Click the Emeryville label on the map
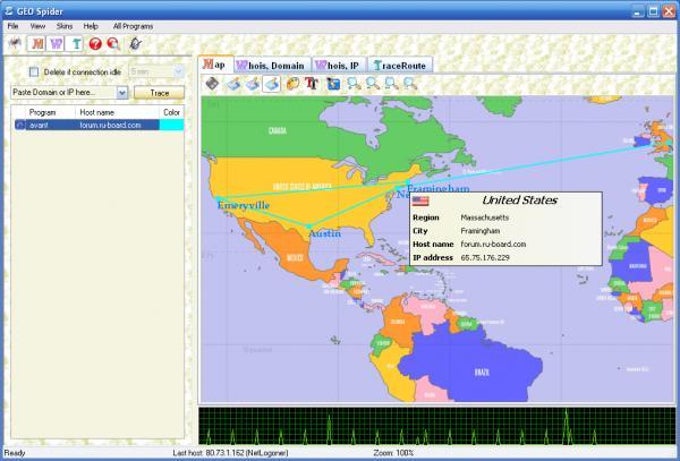The height and width of the screenshot is (461, 680). coord(243,205)
